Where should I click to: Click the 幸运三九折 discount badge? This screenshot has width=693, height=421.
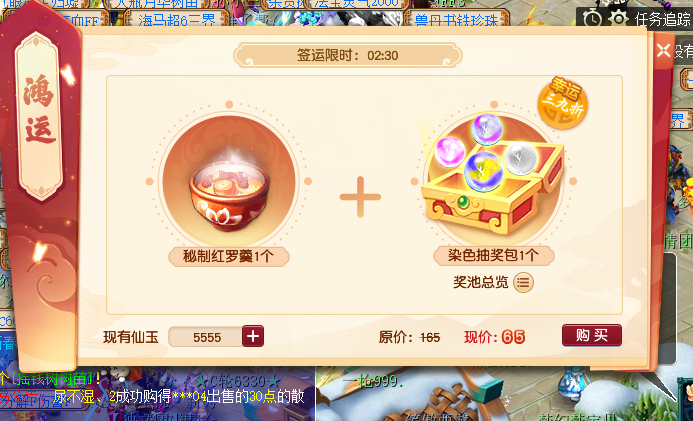pos(562,102)
